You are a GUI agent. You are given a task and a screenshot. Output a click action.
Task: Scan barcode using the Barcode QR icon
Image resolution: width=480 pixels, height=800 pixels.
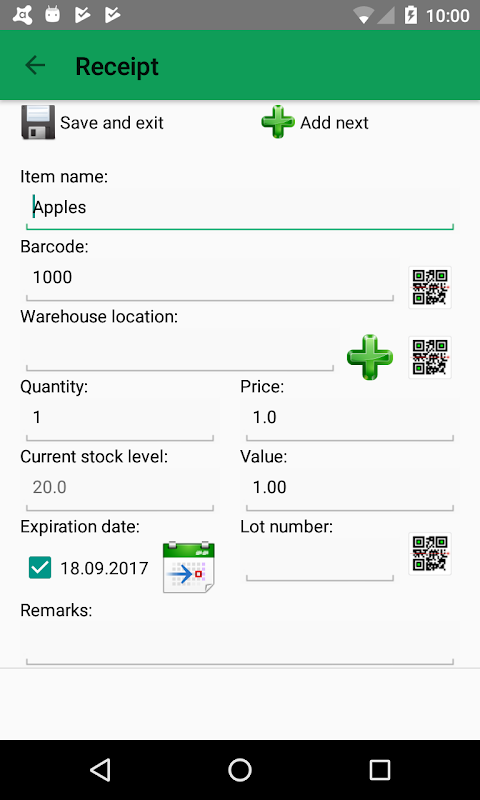tap(430, 287)
